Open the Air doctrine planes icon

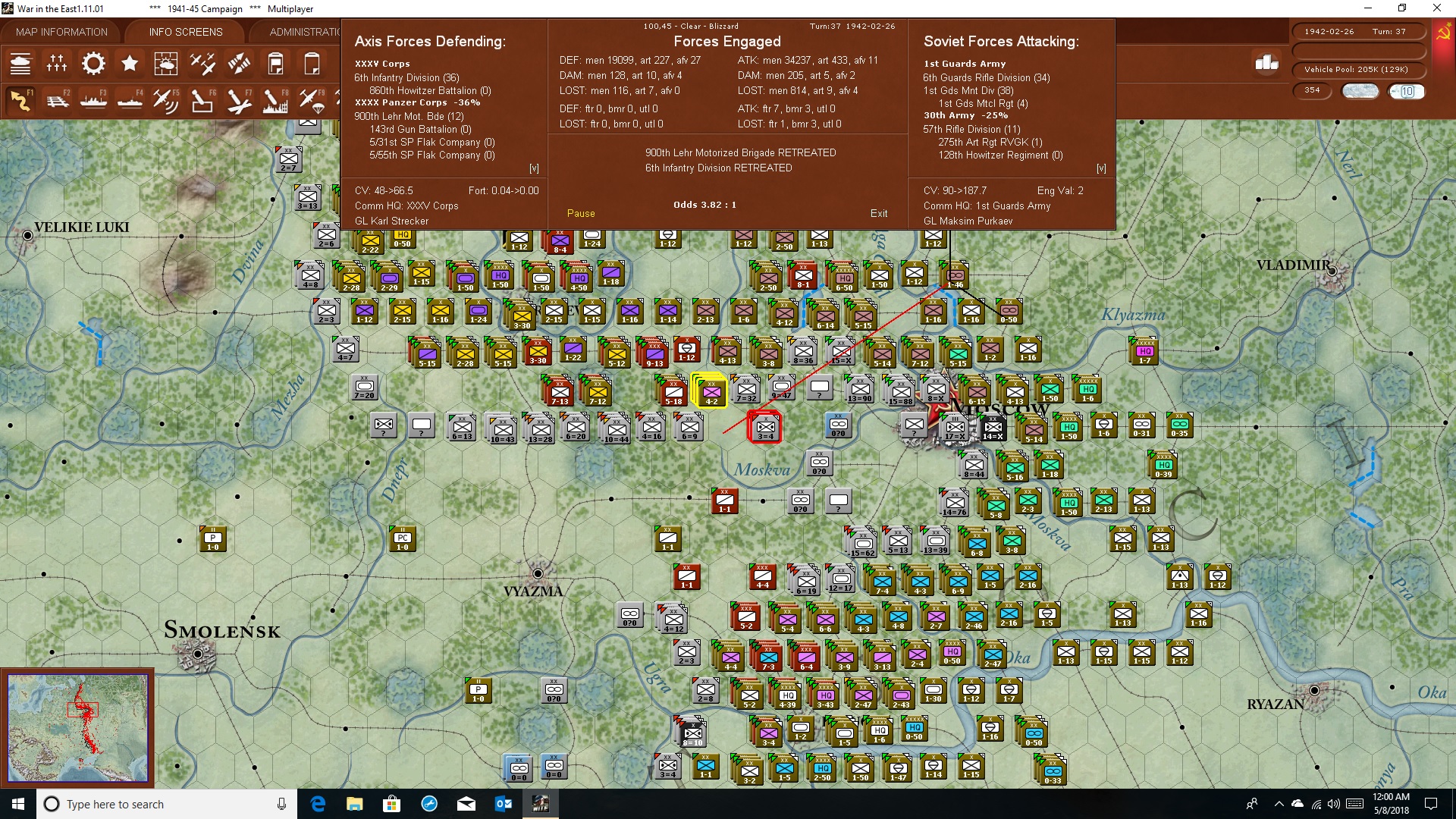pyautogui.click(x=202, y=64)
